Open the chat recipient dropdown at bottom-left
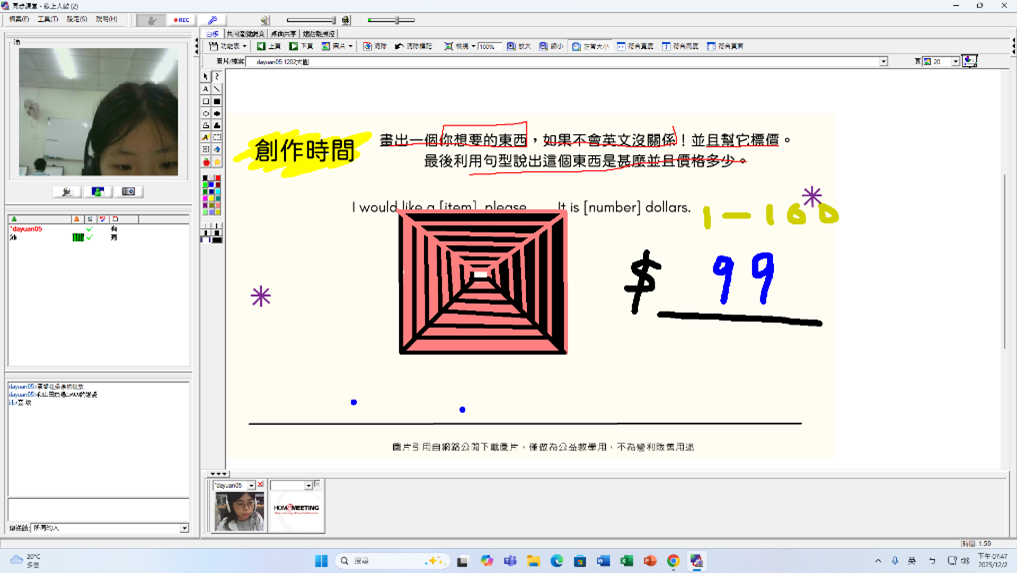The height and width of the screenshot is (573, 1017). (x=184, y=528)
